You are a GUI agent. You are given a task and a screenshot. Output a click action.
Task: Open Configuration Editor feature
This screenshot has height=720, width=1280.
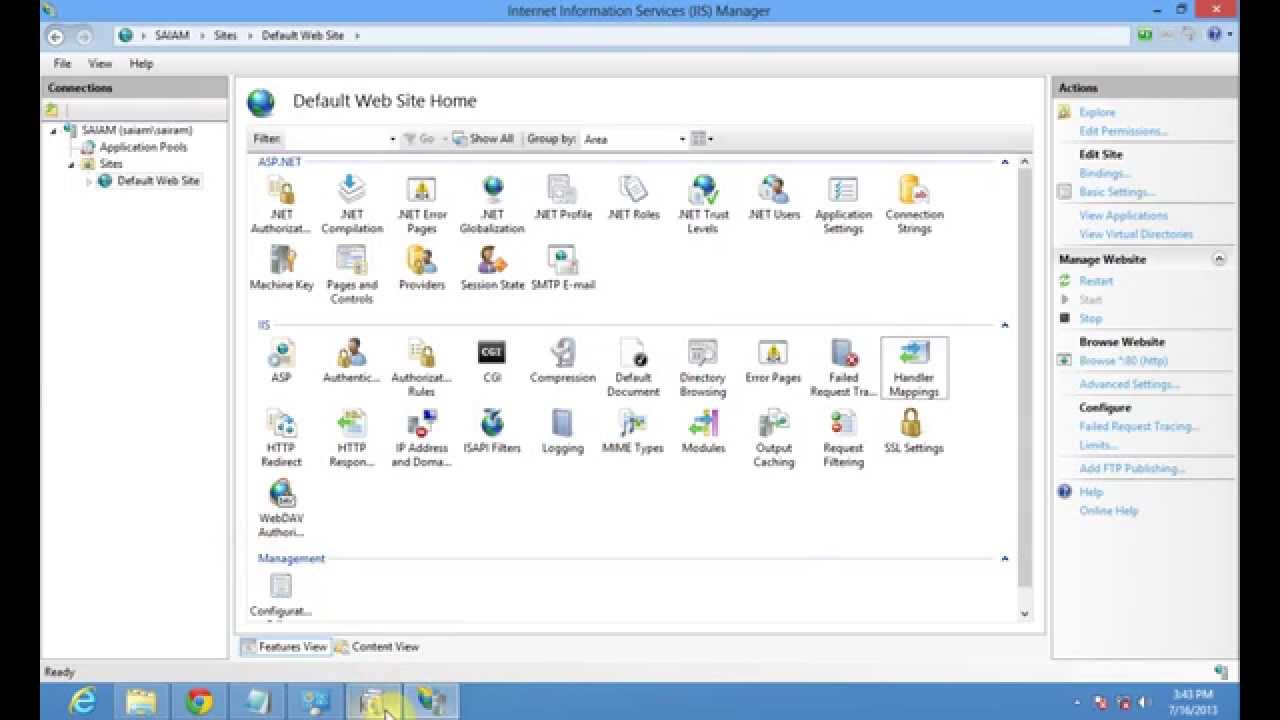pyautogui.click(x=281, y=594)
